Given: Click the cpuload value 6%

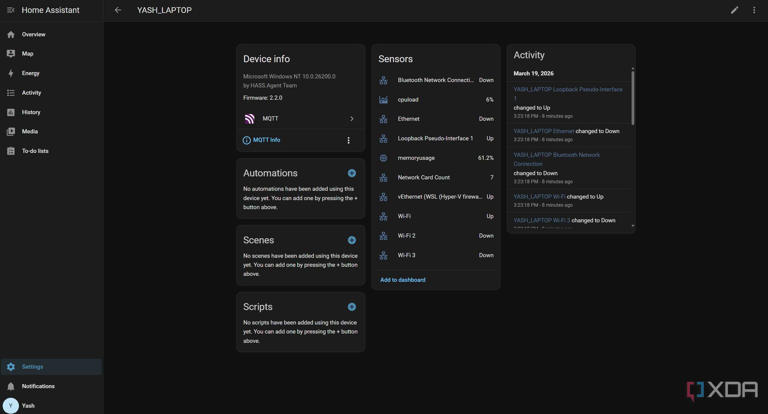Looking at the screenshot, I should tap(489, 99).
